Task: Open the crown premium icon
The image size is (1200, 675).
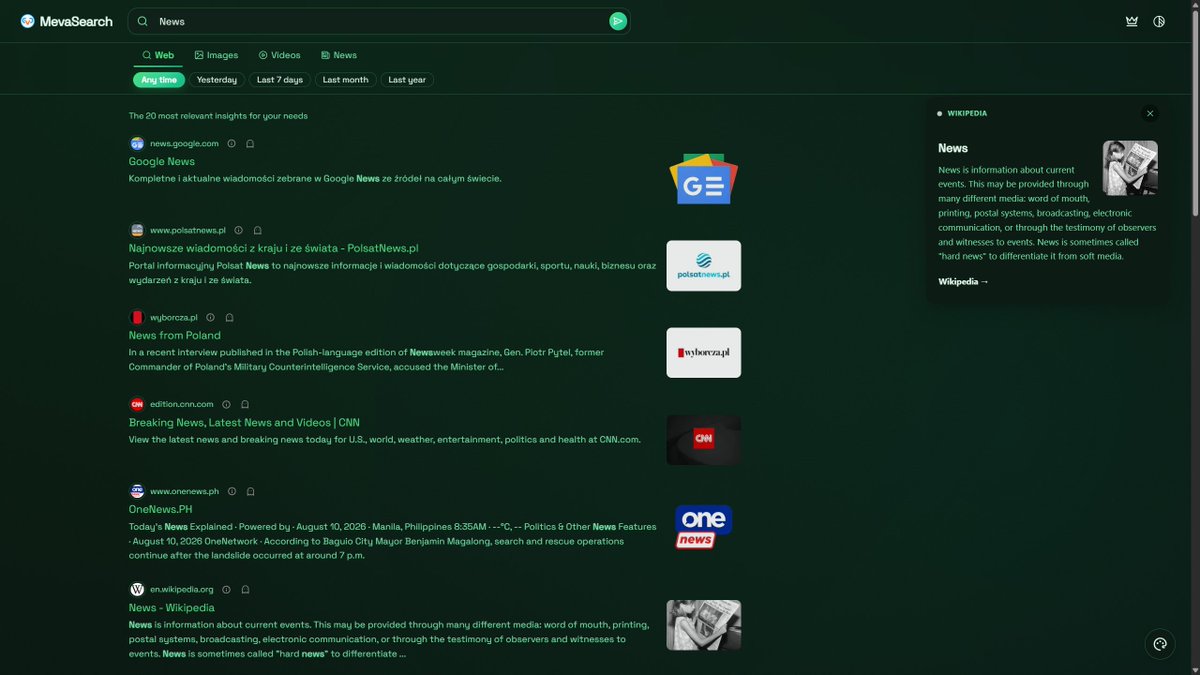Action: coord(1132,21)
